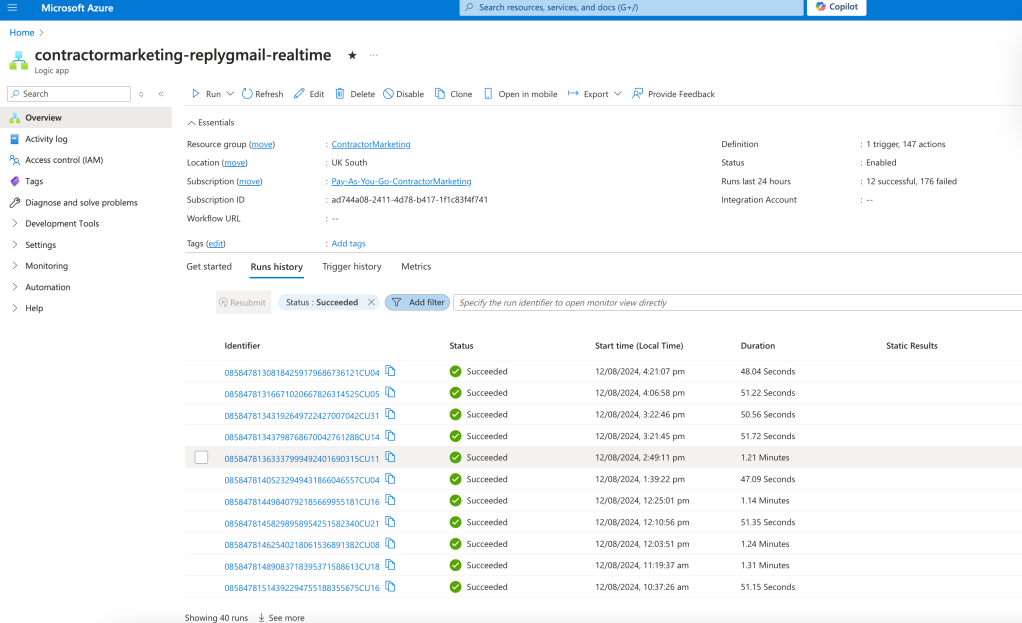The image size is (1022, 623).
Task: Open Tags in the sidebar
Action: click(34, 181)
